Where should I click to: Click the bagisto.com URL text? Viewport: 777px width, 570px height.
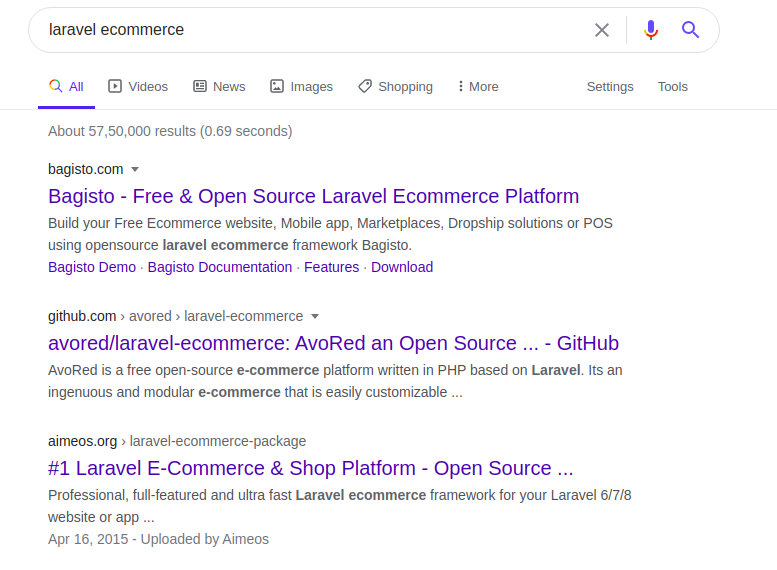86,169
